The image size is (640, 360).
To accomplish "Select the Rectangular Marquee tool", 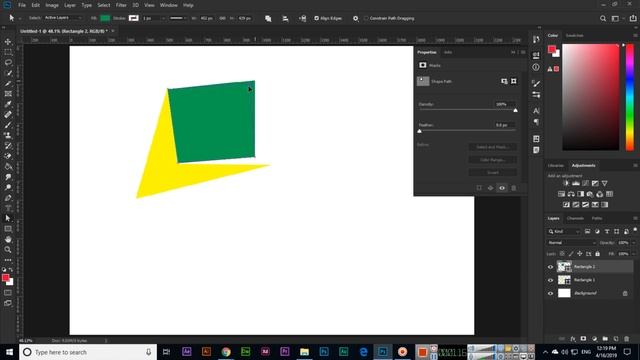I will 8,52.
